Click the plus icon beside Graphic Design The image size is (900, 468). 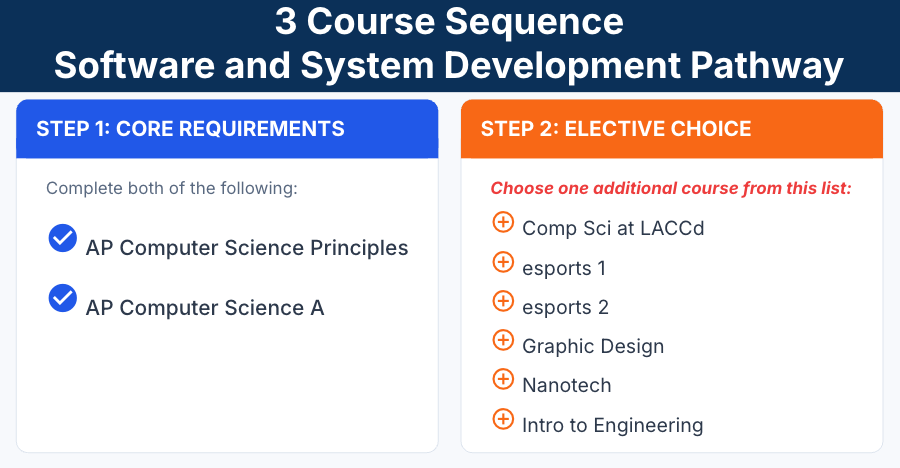point(503,340)
